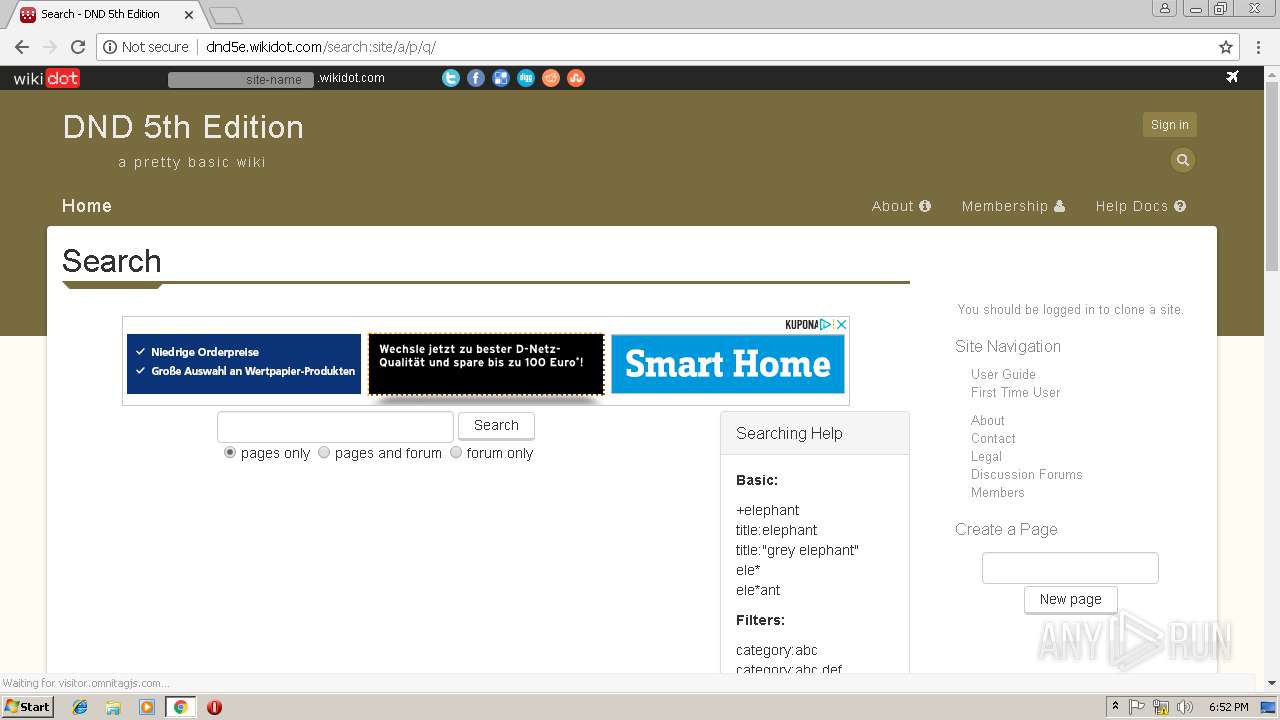
Task: Close the Search - DND 5th Edition tab
Action: tap(189, 15)
